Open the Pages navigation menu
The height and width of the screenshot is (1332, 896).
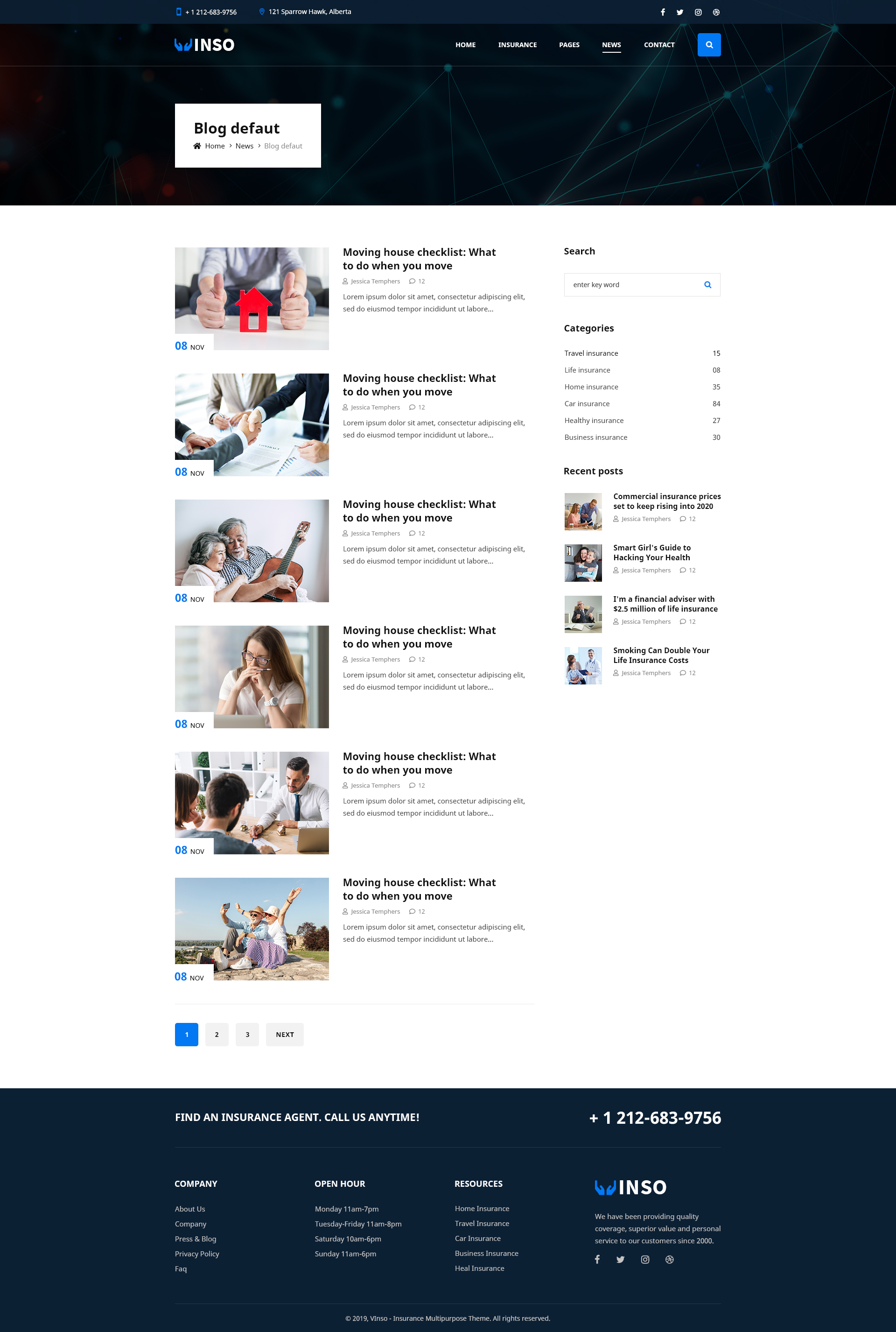click(x=568, y=45)
